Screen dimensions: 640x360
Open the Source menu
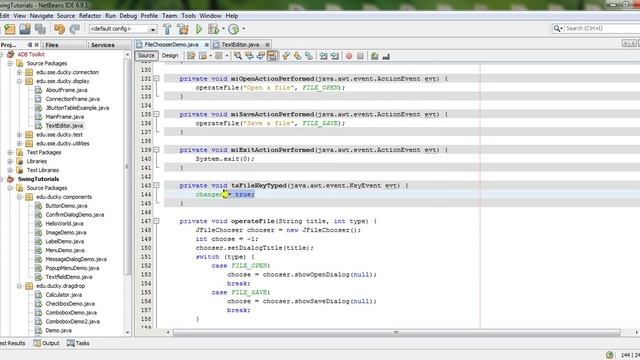click(66, 16)
